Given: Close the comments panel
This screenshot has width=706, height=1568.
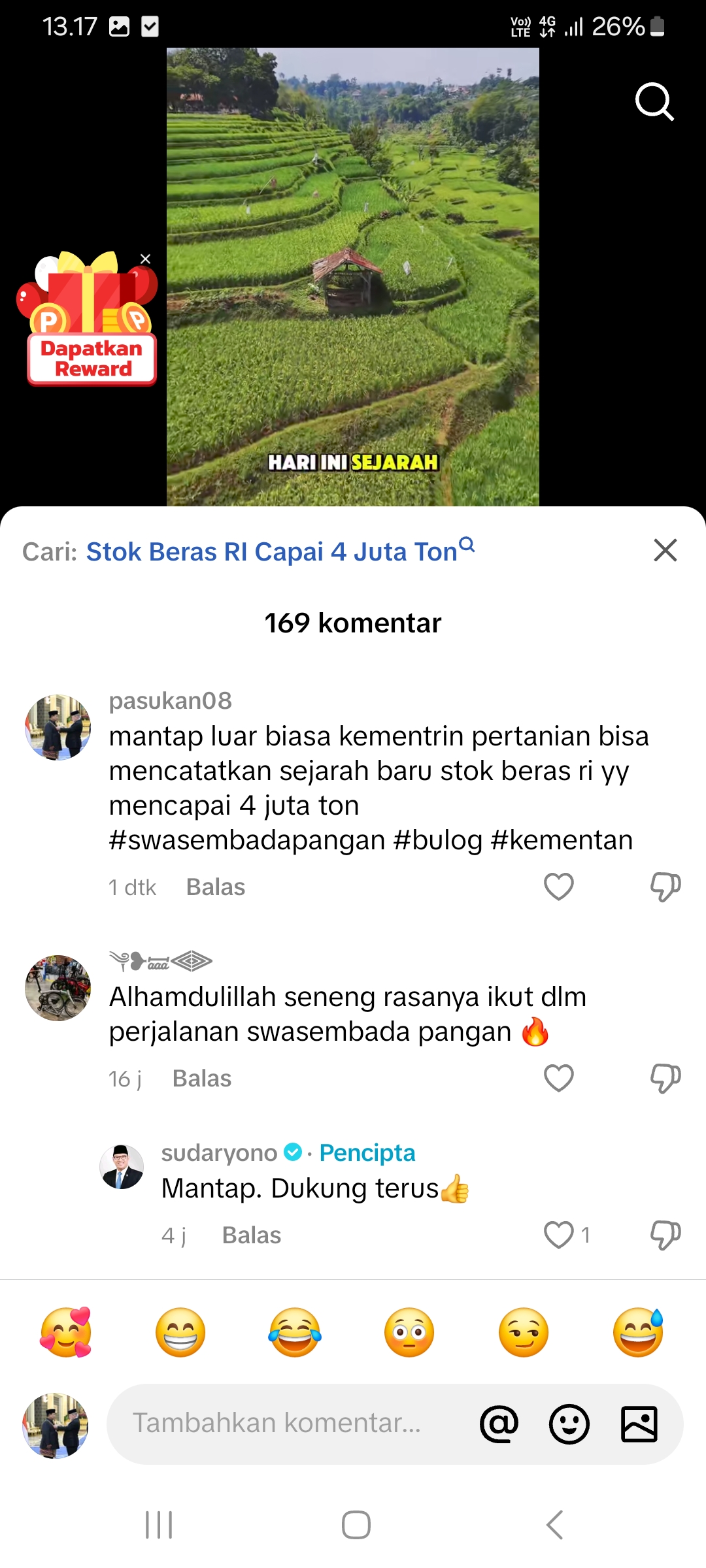Looking at the screenshot, I should pyautogui.click(x=665, y=550).
